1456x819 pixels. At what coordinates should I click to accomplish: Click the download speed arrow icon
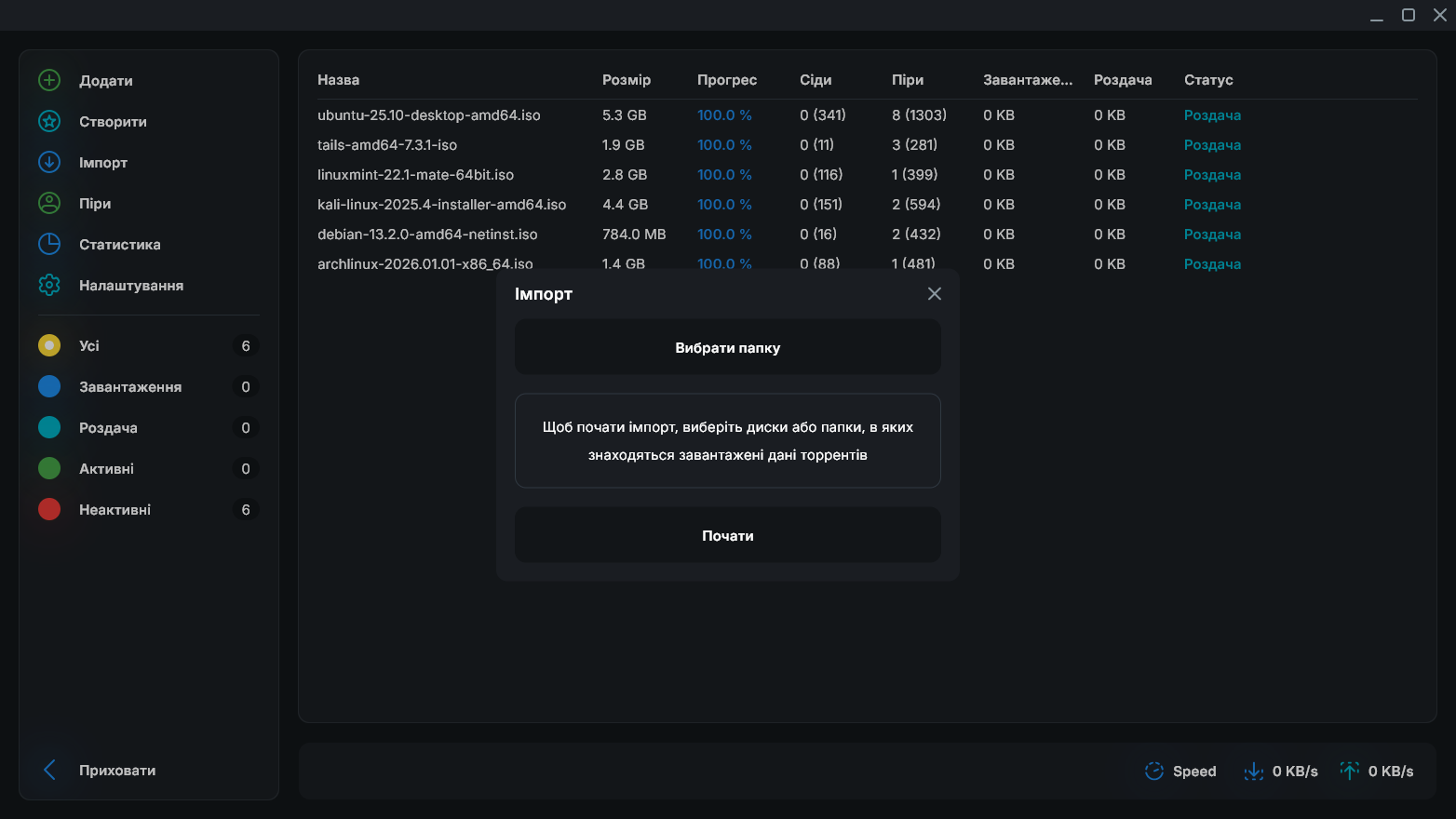tap(1254, 772)
